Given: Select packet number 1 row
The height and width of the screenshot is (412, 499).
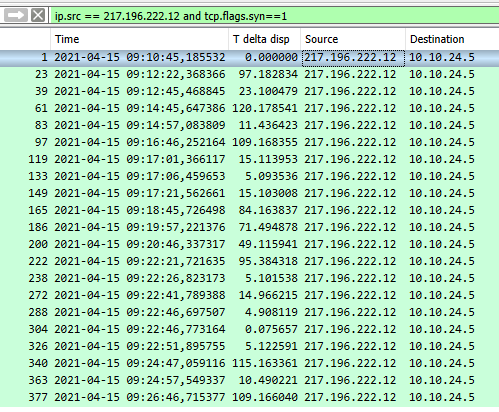Looking at the screenshot, I should pyautogui.click(x=249, y=58).
